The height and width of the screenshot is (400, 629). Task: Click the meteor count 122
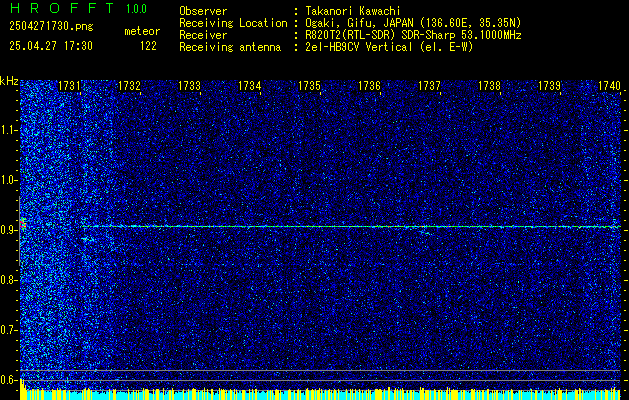[148, 46]
